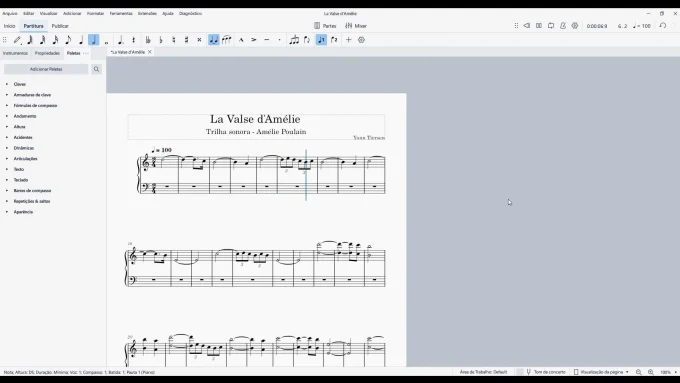The width and height of the screenshot is (680, 383).
Task: Open playback settings gear
Action: (x=575, y=26)
